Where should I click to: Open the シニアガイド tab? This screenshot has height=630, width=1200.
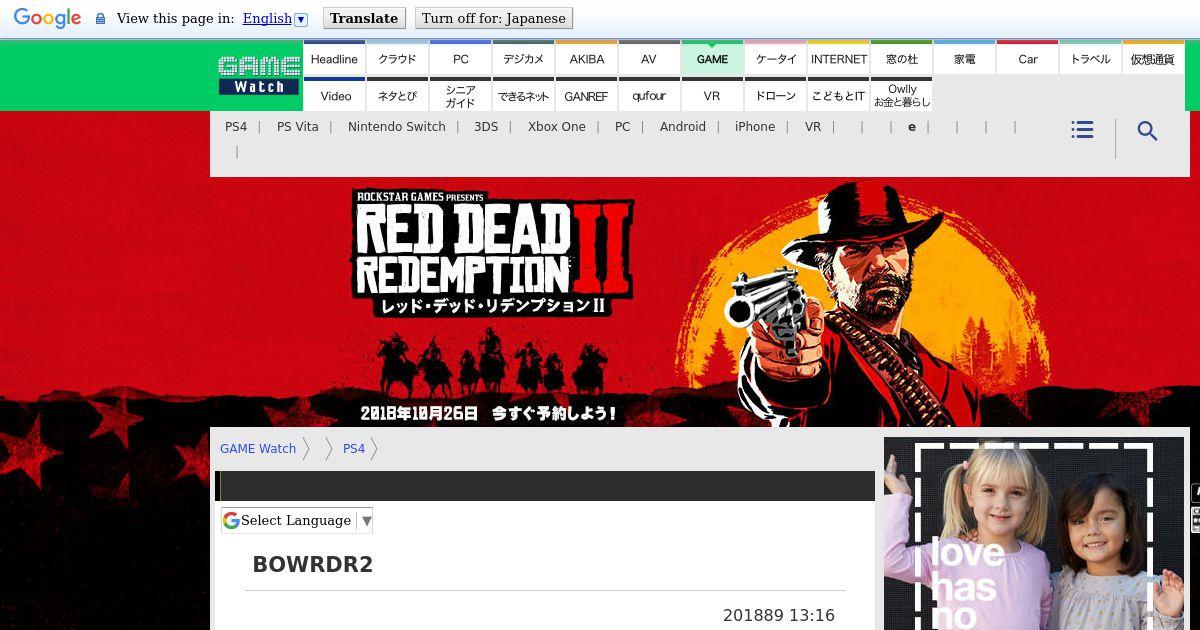coord(460,95)
